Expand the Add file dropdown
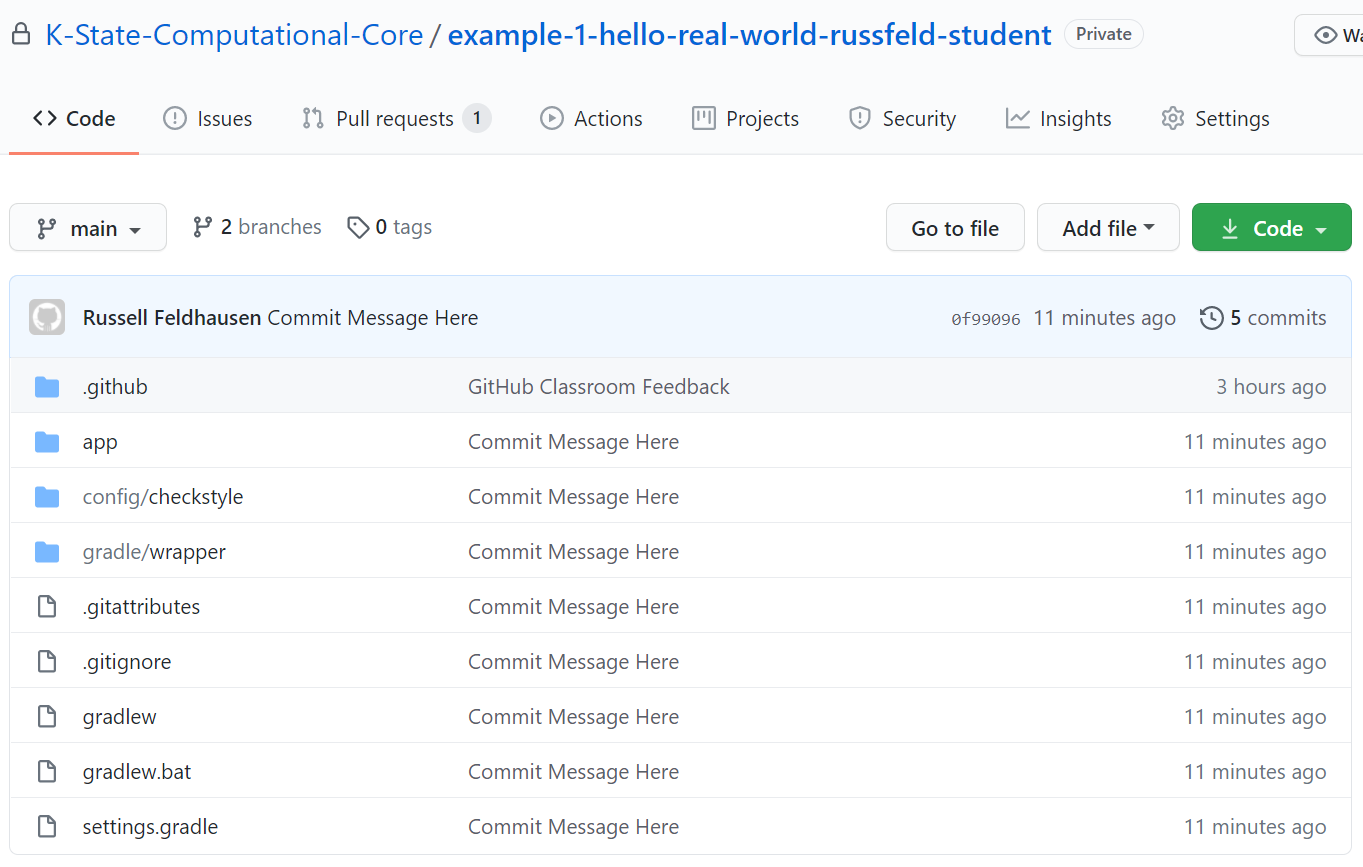 click(1108, 228)
